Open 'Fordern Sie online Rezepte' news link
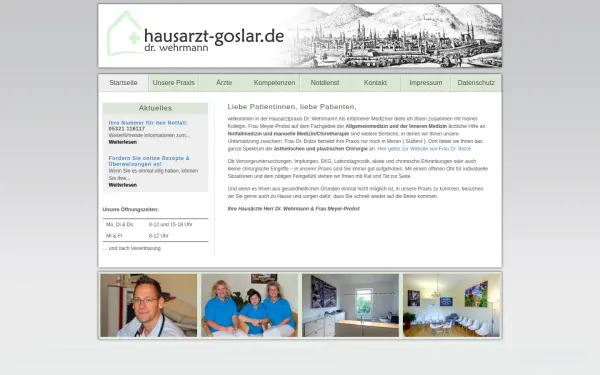This screenshot has width=600, height=375. [149, 161]
